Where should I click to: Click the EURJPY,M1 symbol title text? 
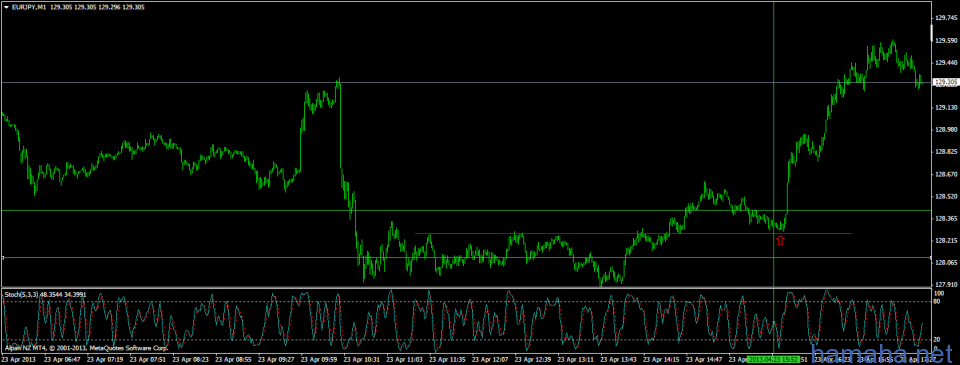(30, 7)
